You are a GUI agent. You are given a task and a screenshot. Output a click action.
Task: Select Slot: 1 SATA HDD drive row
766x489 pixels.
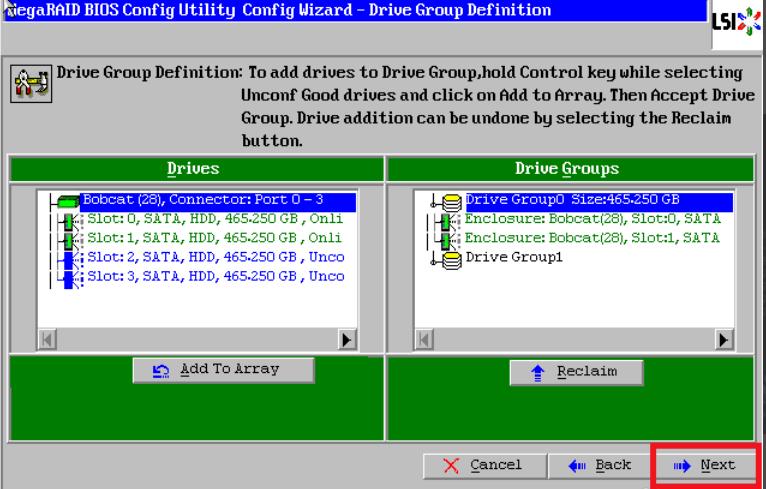214,238
